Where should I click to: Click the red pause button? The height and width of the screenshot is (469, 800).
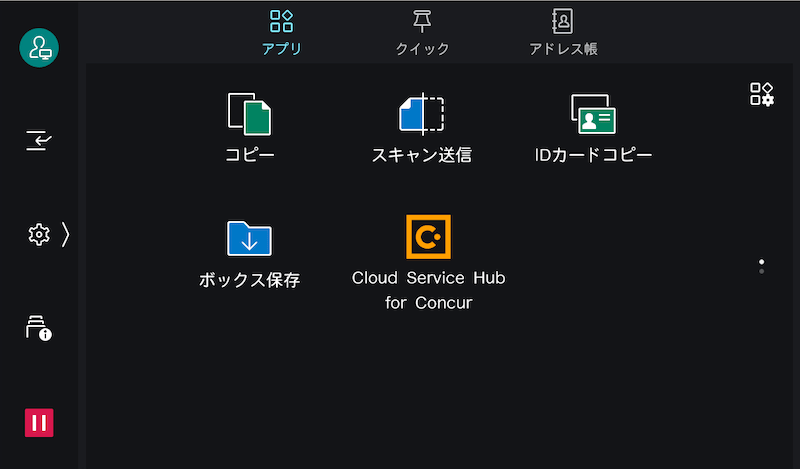click(x=39, y=423)
